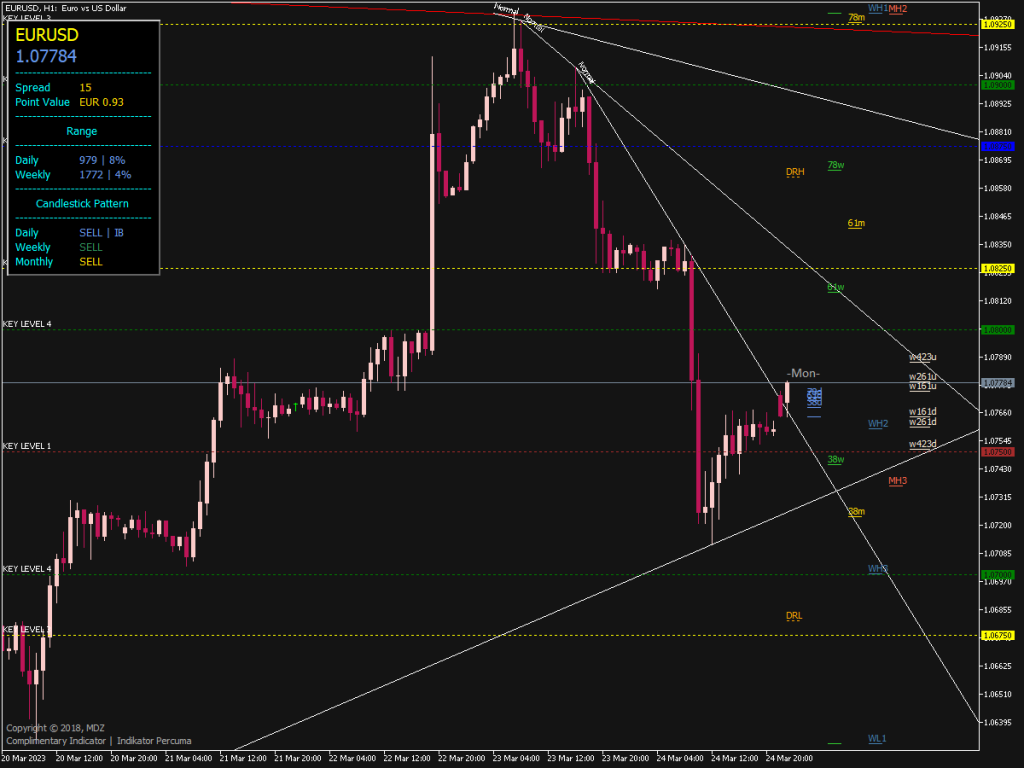Select the Point Value EUR 0.93

[101, 102]
